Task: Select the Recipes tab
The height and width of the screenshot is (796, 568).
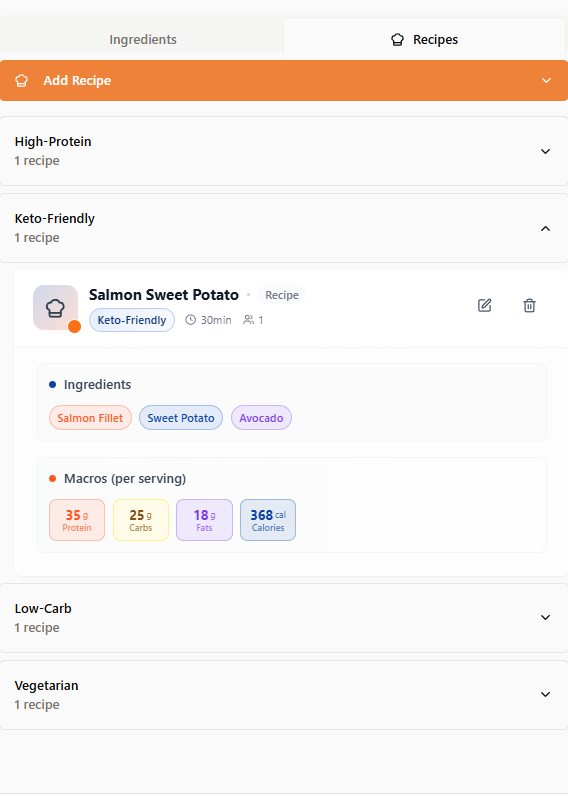Action: click(x=424, y=40)
